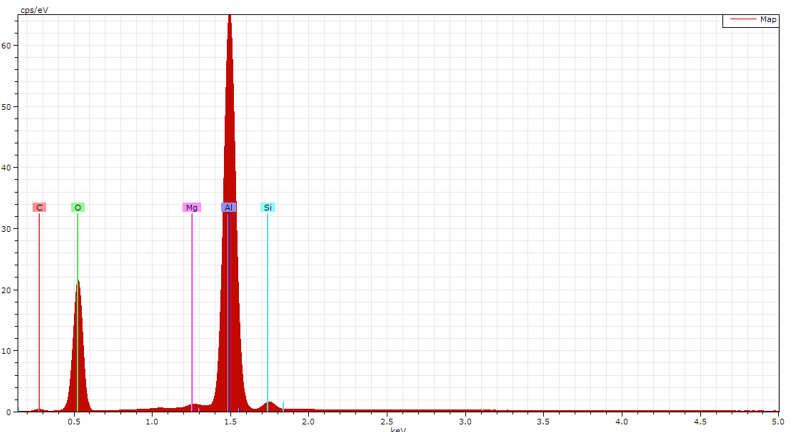Click the 60 tick on the y-axis
Viewport: 796px width, 432px height.
point(10,46)
